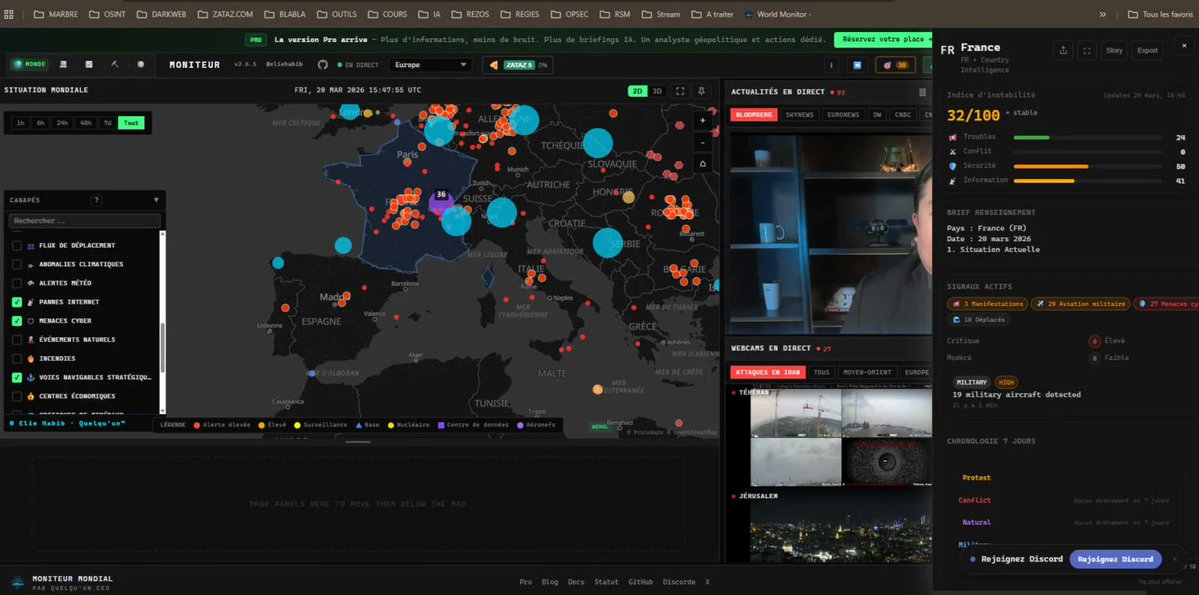Screen dimensions: 1199x595
Task: Click the anchor icon of Voies Navigables
Action: tap(31, 378)
